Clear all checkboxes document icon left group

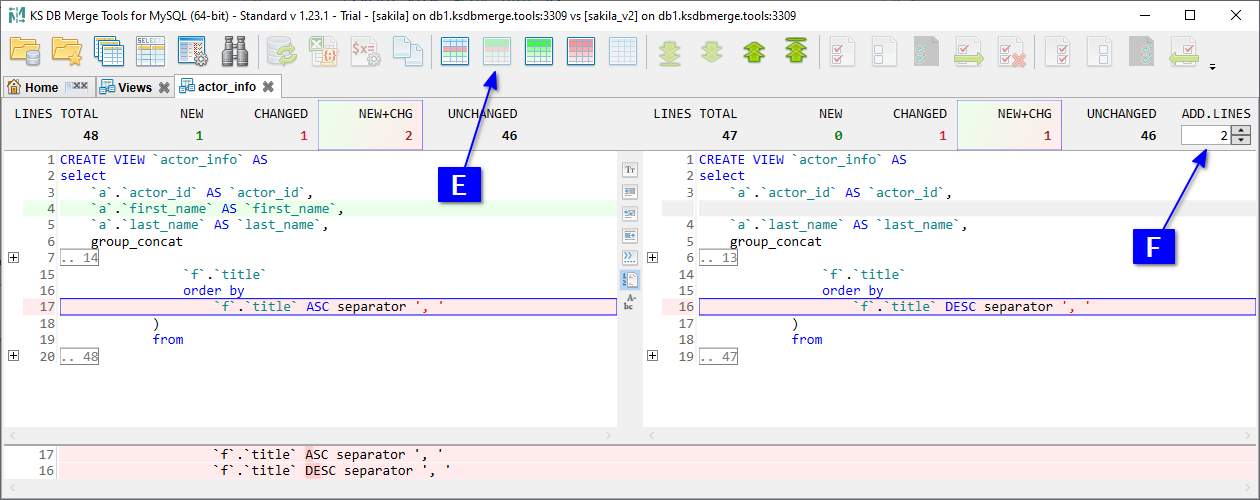click(885, 51)
